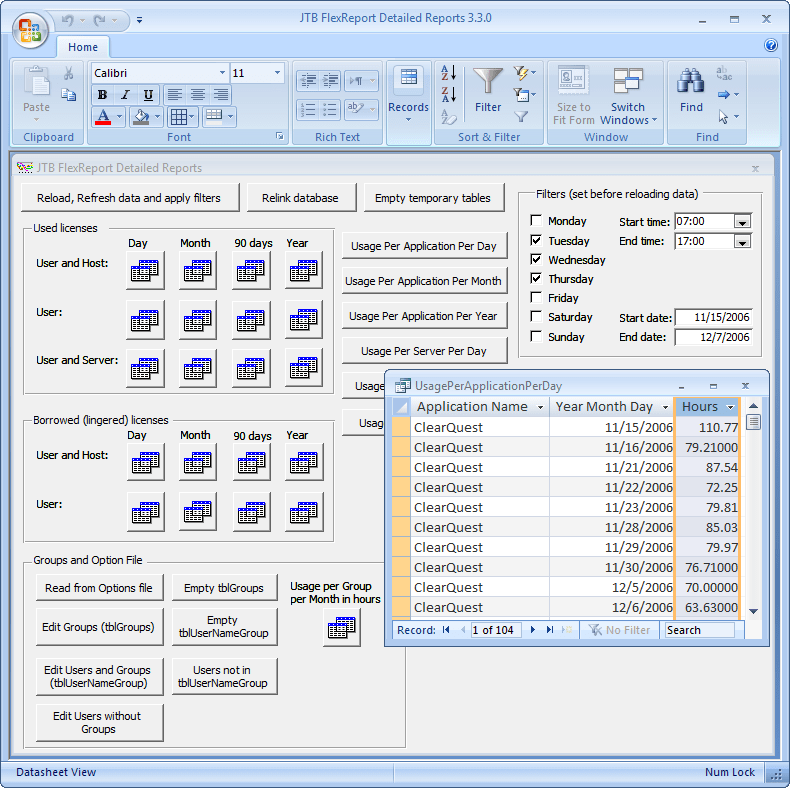Align text right in Font group

click(220, 95)
